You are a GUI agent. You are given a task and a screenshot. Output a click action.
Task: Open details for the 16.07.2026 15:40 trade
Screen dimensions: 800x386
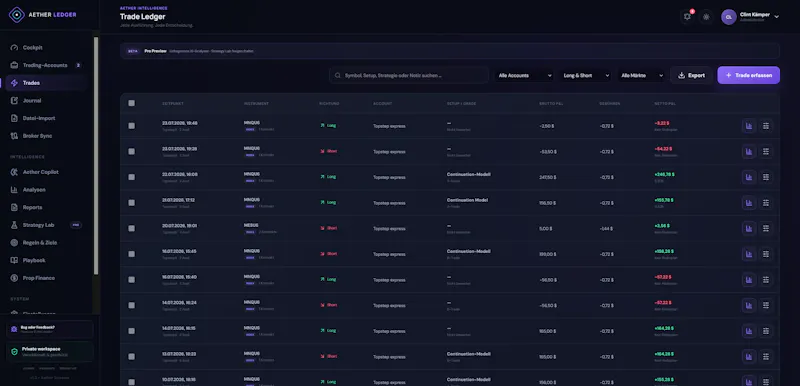tap(765, 279)
